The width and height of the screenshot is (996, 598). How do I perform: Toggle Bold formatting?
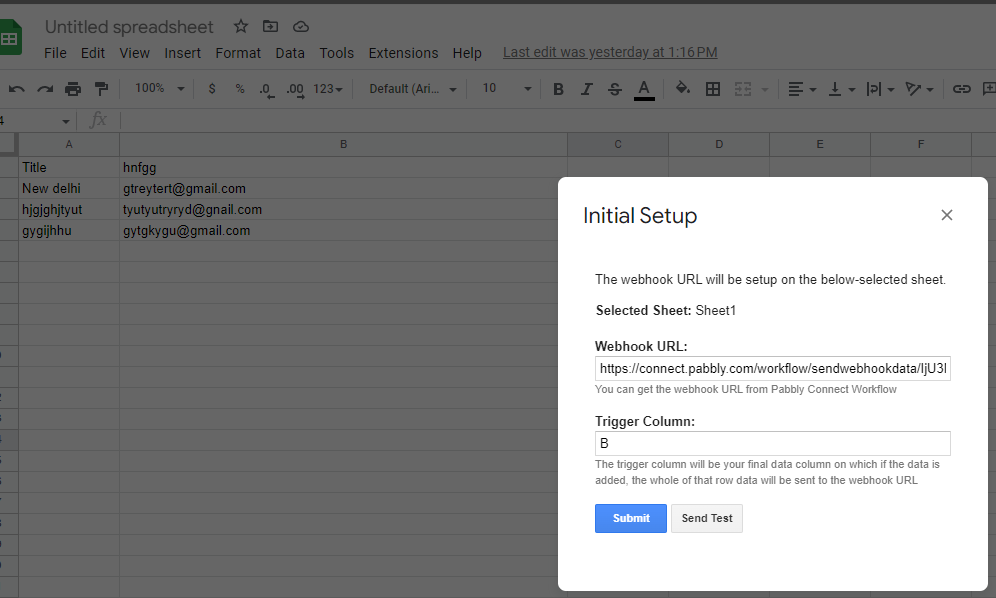(558, 89)
